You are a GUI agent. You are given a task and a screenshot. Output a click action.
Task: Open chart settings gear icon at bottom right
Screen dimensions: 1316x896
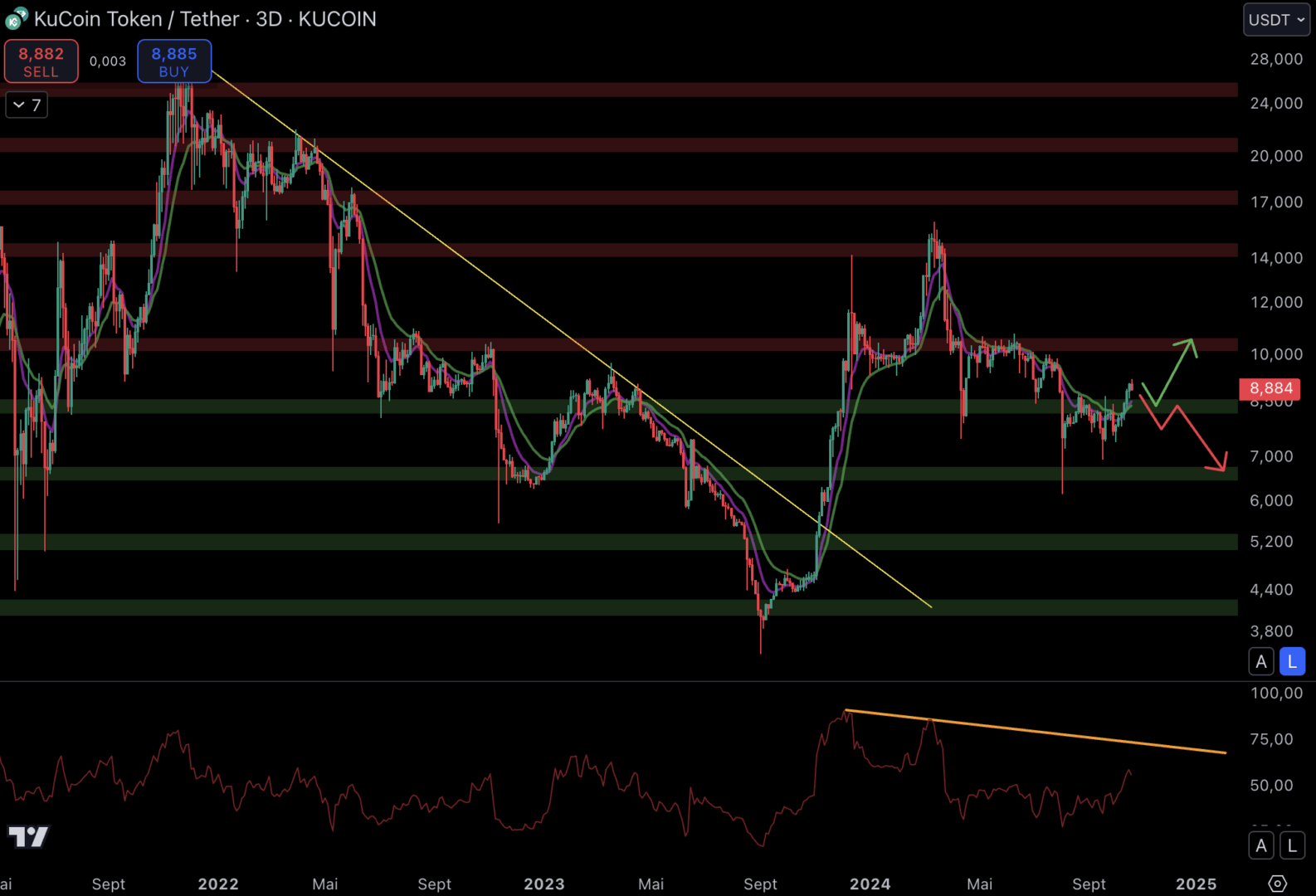coord(1278,884)
